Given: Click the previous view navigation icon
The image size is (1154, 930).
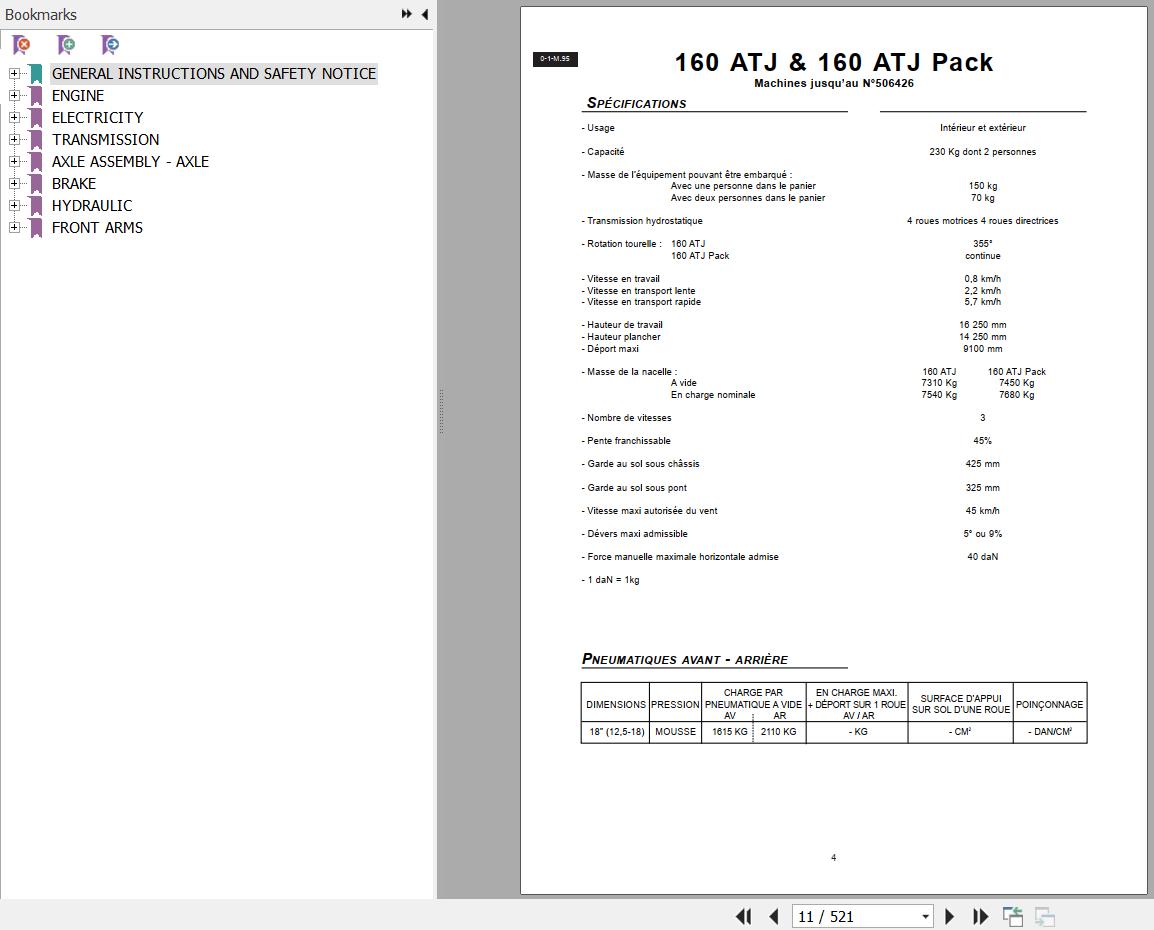Looking at the screenshot, I should (x=1013, y=916).
